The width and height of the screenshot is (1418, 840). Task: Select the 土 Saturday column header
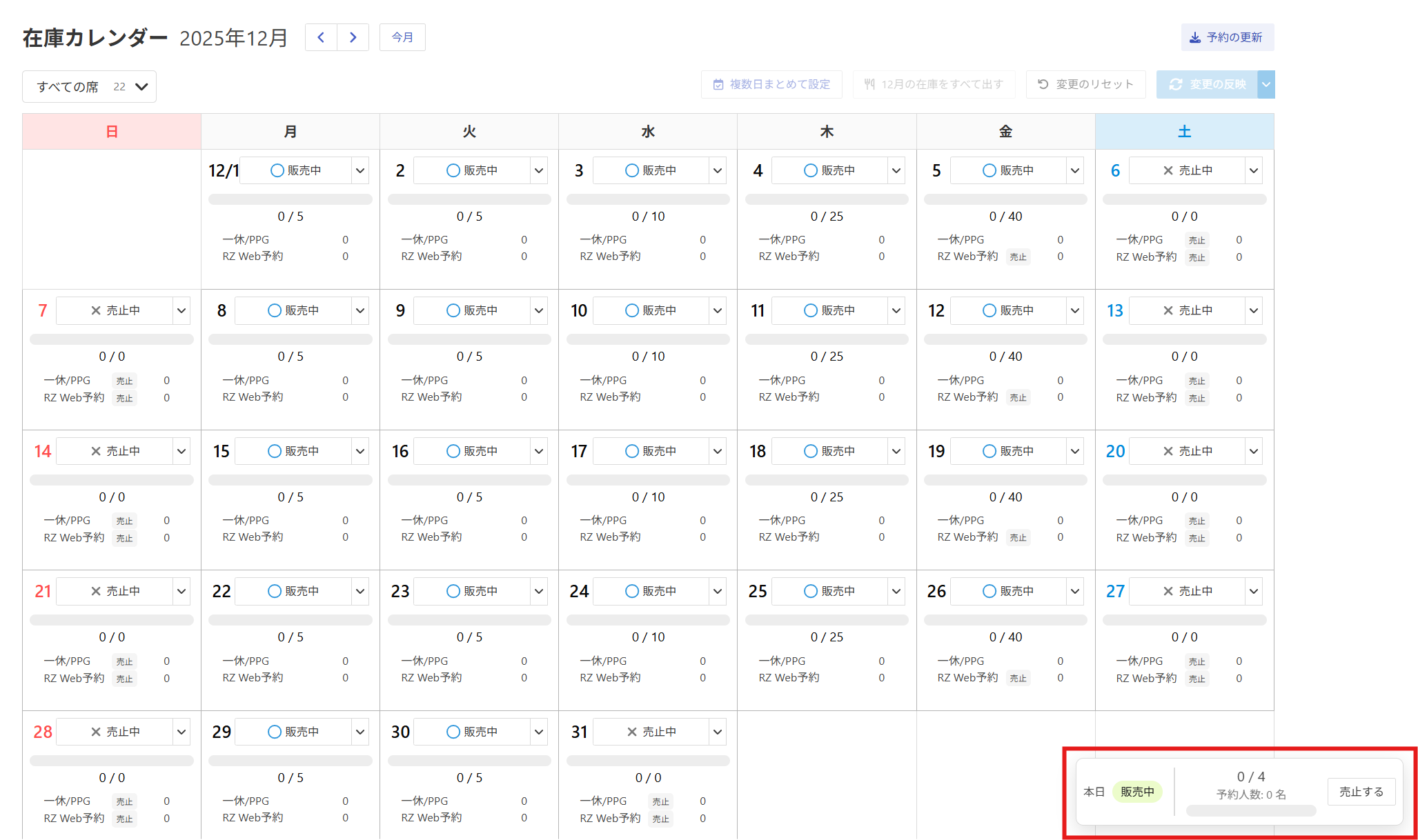[1184, 132]
